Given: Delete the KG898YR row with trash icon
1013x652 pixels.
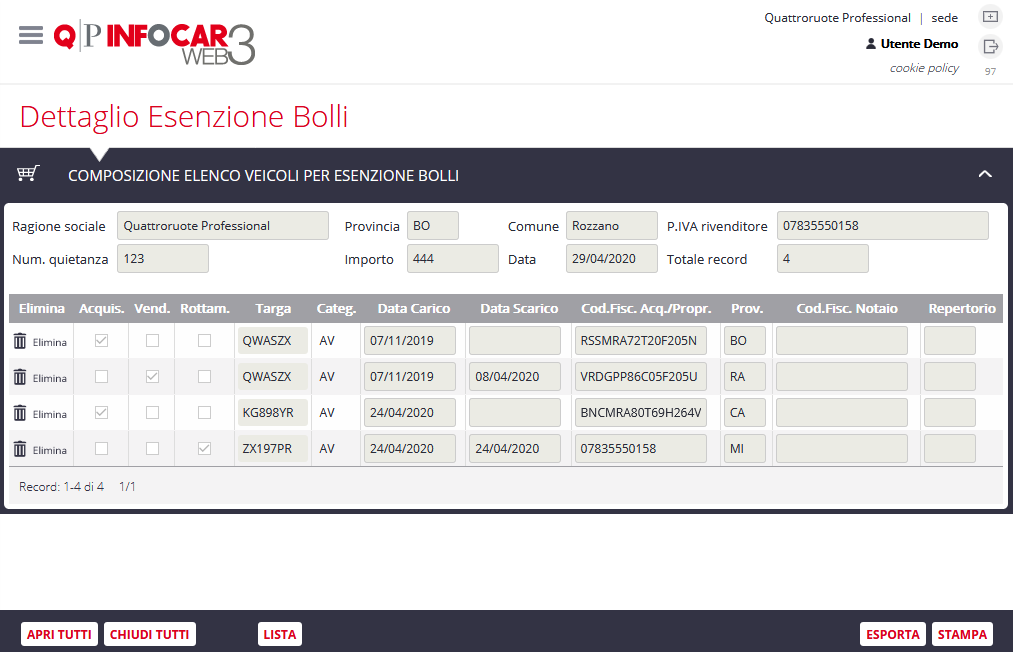Looking at the screenshot, I should (x=20, y=413).
